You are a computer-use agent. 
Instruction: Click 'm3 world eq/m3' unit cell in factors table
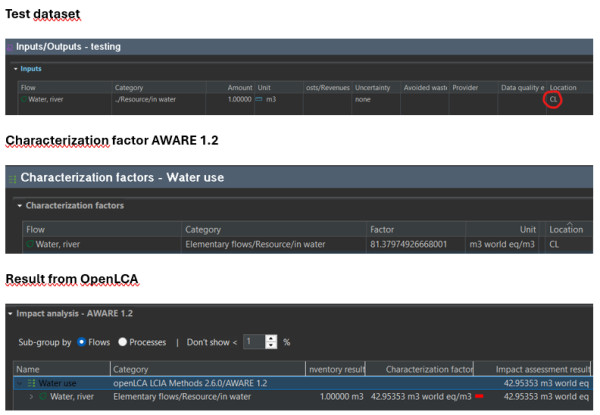tap(502, 244)
